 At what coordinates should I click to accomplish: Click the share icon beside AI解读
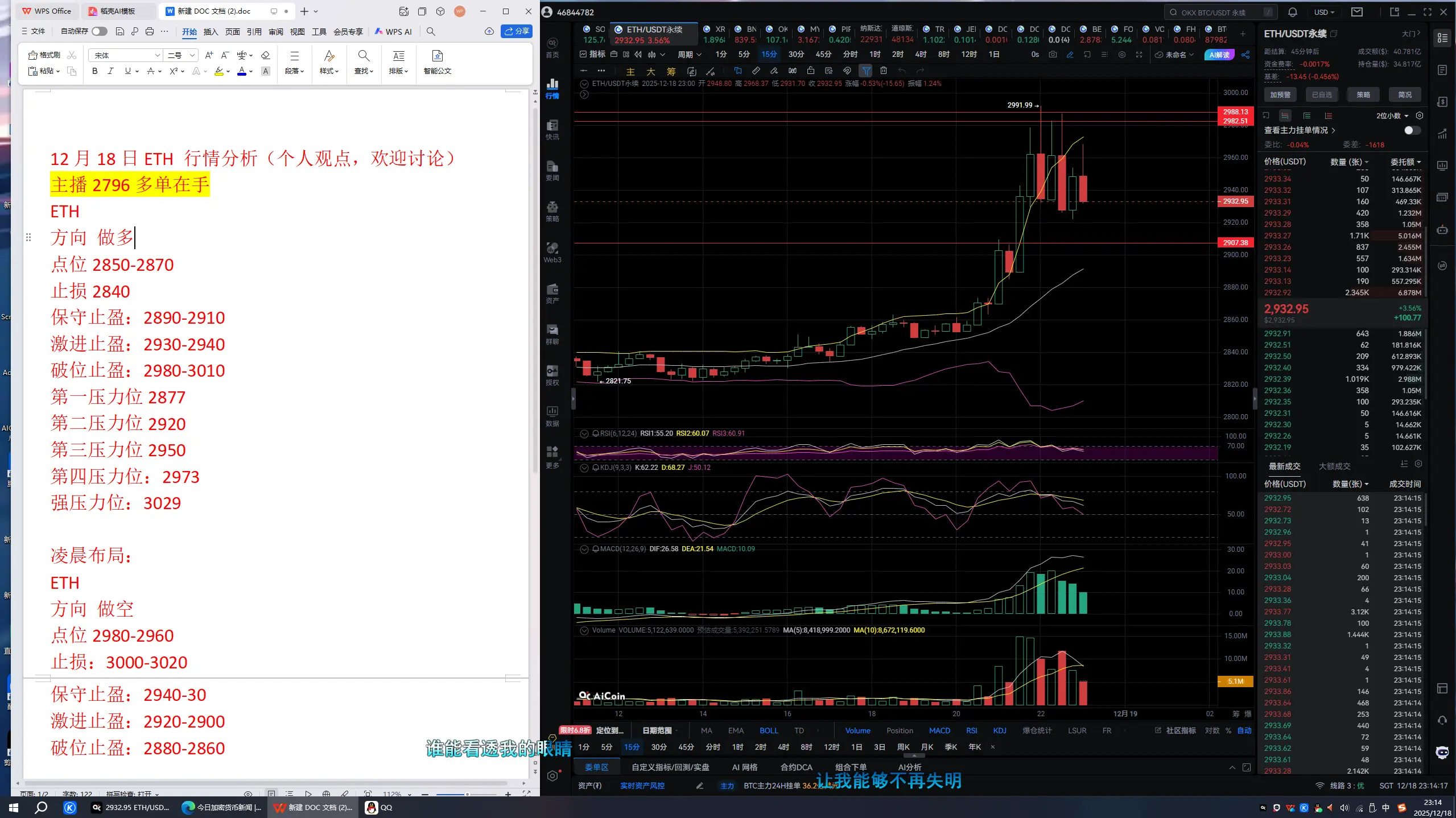click(1245, 55)
